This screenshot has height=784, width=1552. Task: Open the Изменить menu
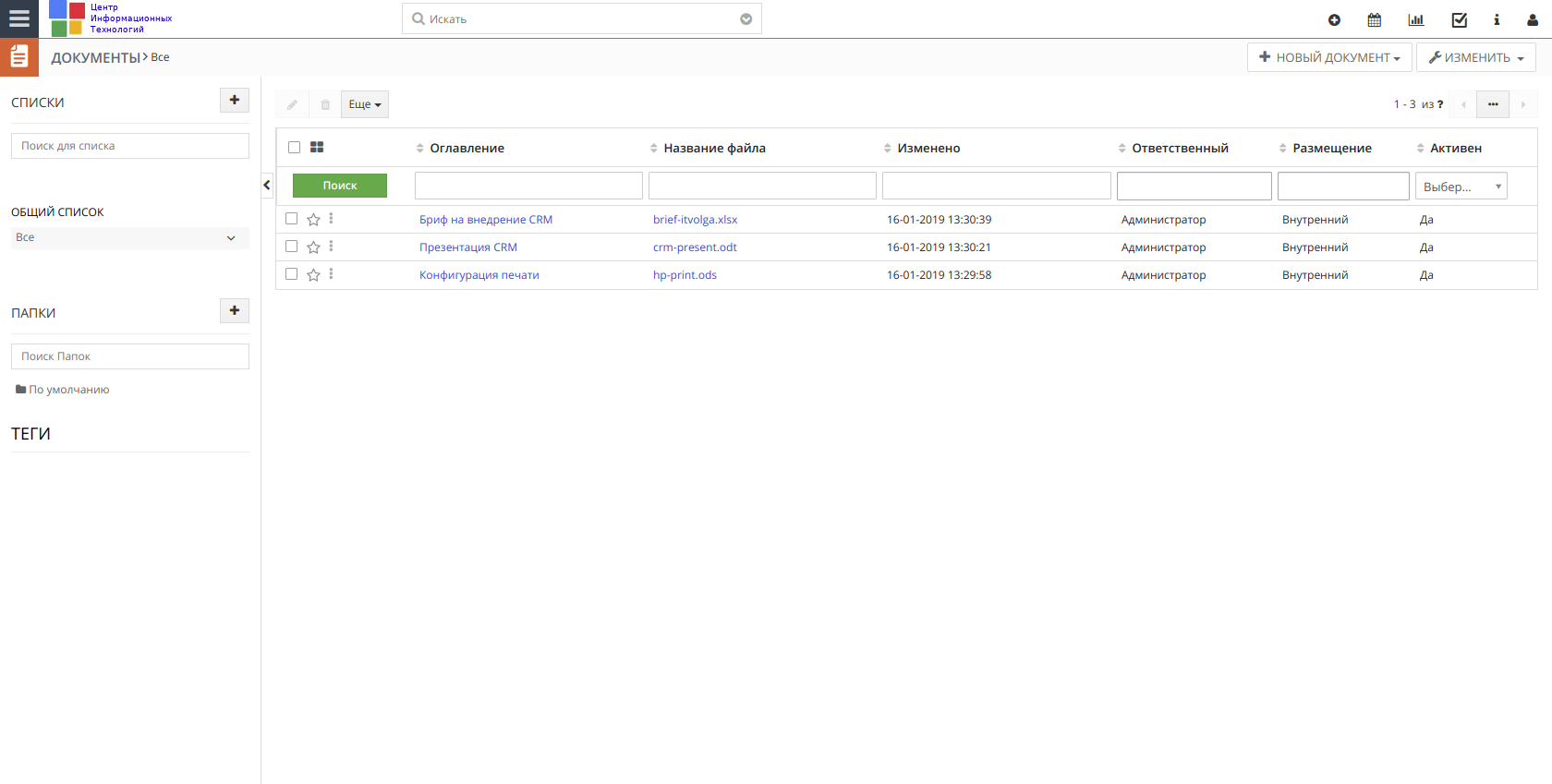tap(1476, 57)
